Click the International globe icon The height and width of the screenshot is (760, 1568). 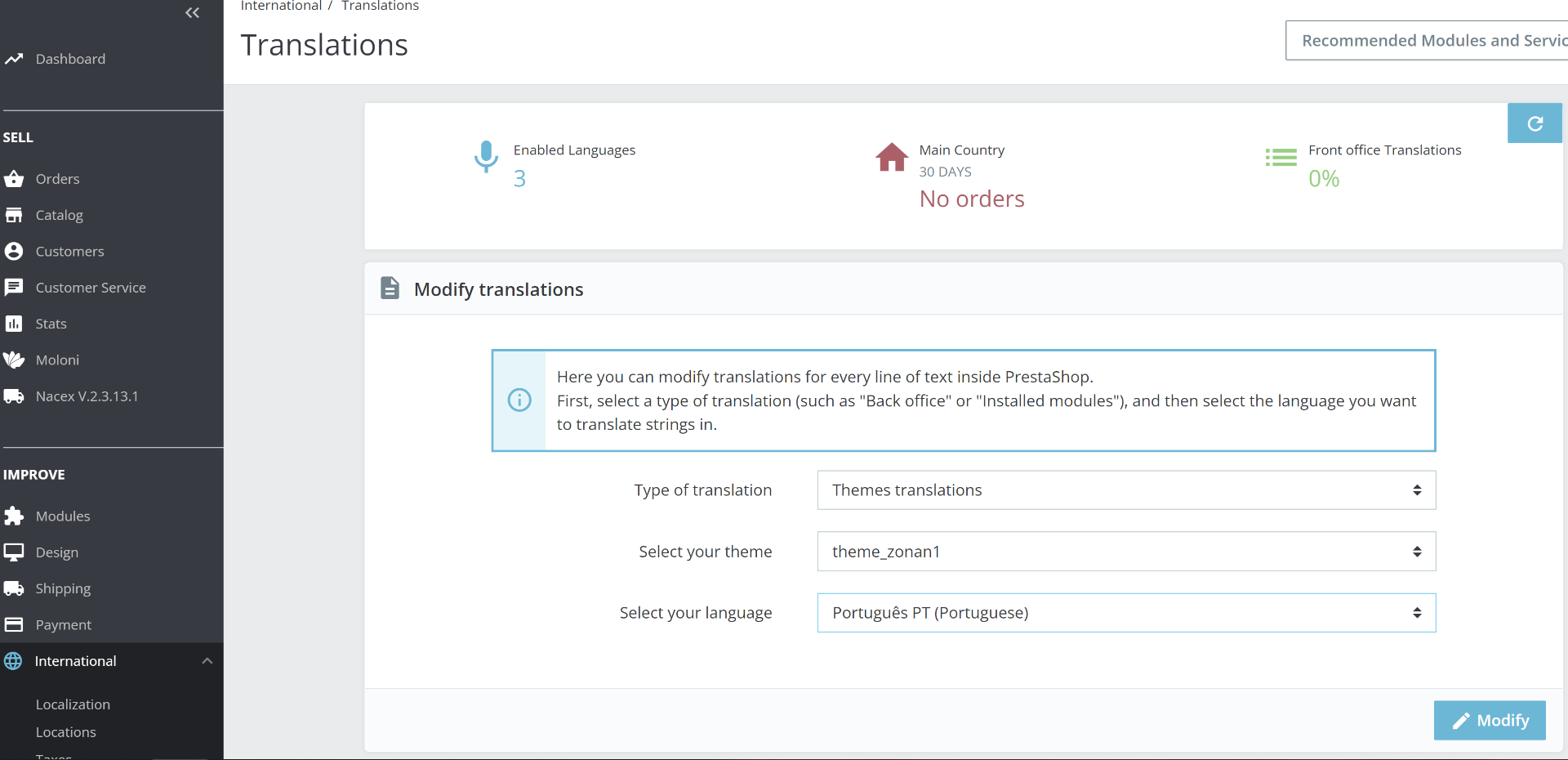[13, 661]
